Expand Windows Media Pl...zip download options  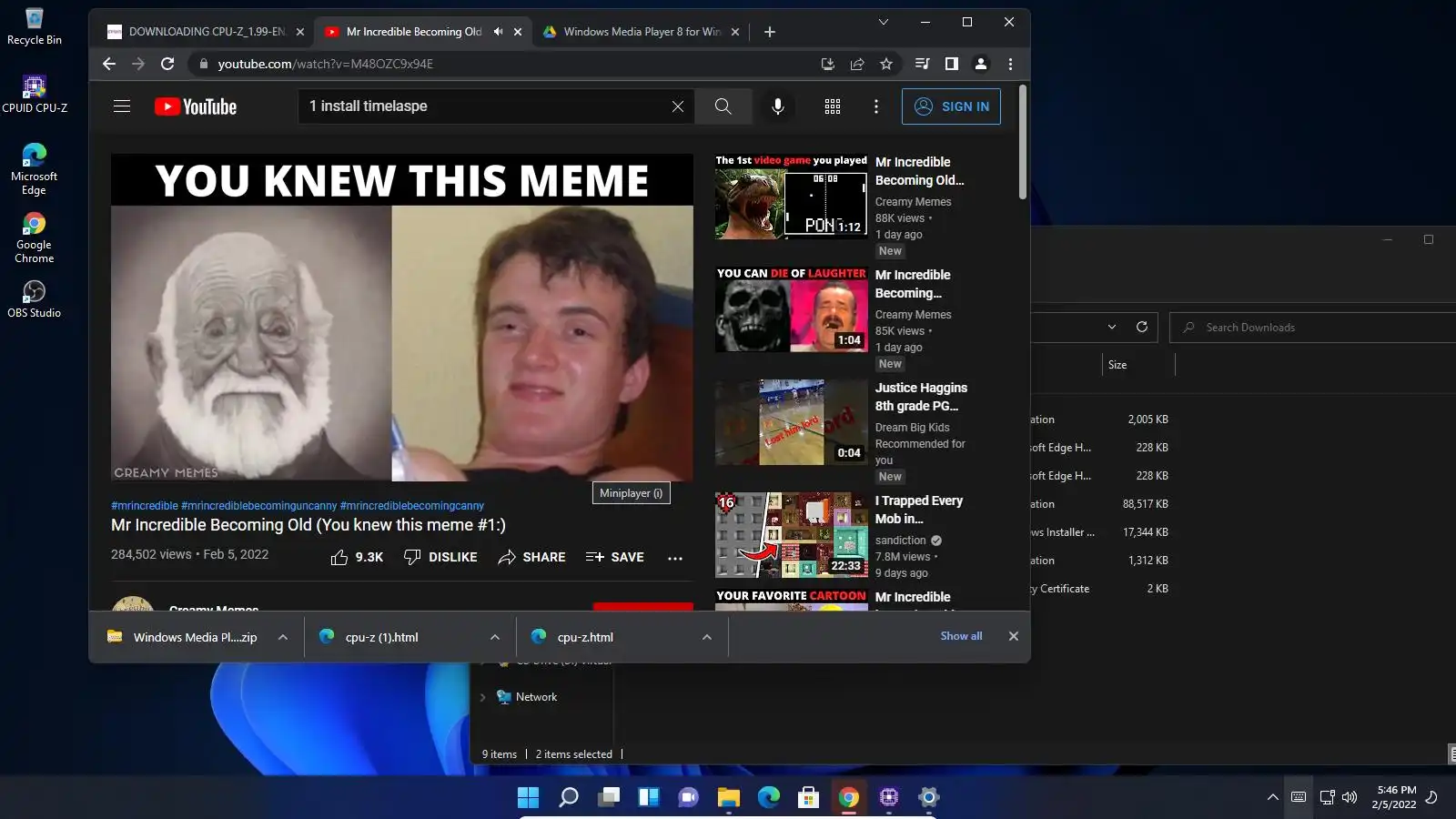pos(283,637)
